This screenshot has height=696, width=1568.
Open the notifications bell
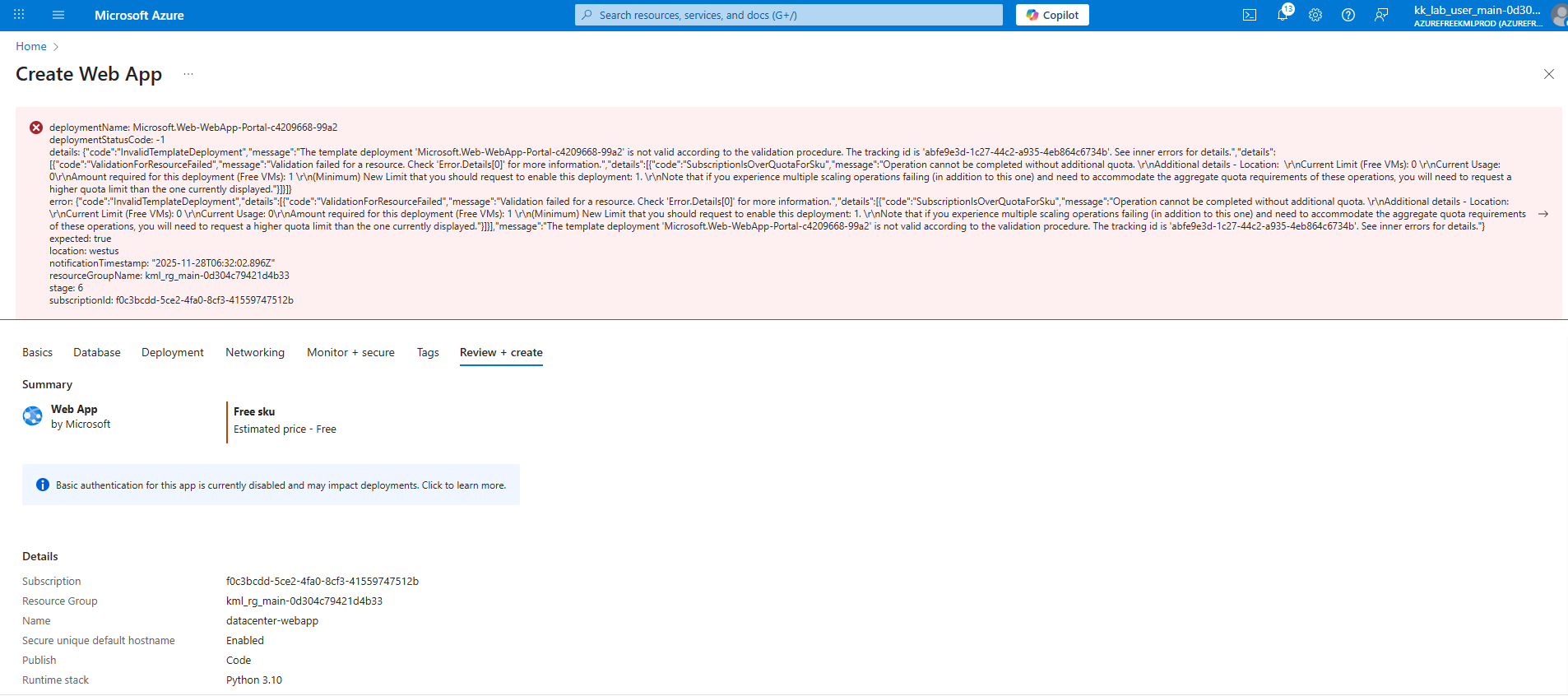click(1283, 14)
